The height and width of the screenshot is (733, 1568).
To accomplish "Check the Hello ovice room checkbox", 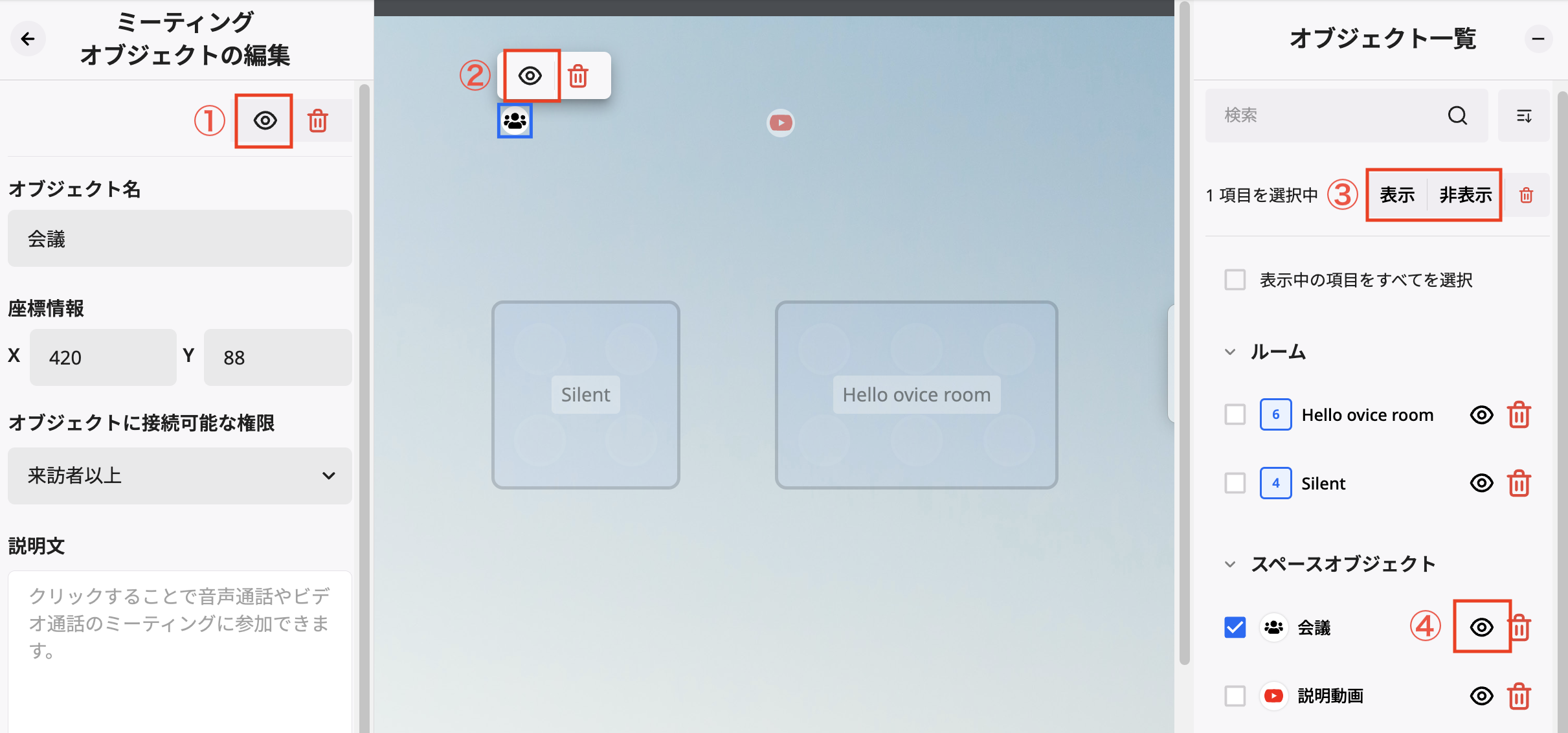I will (x=1235, y=414).
